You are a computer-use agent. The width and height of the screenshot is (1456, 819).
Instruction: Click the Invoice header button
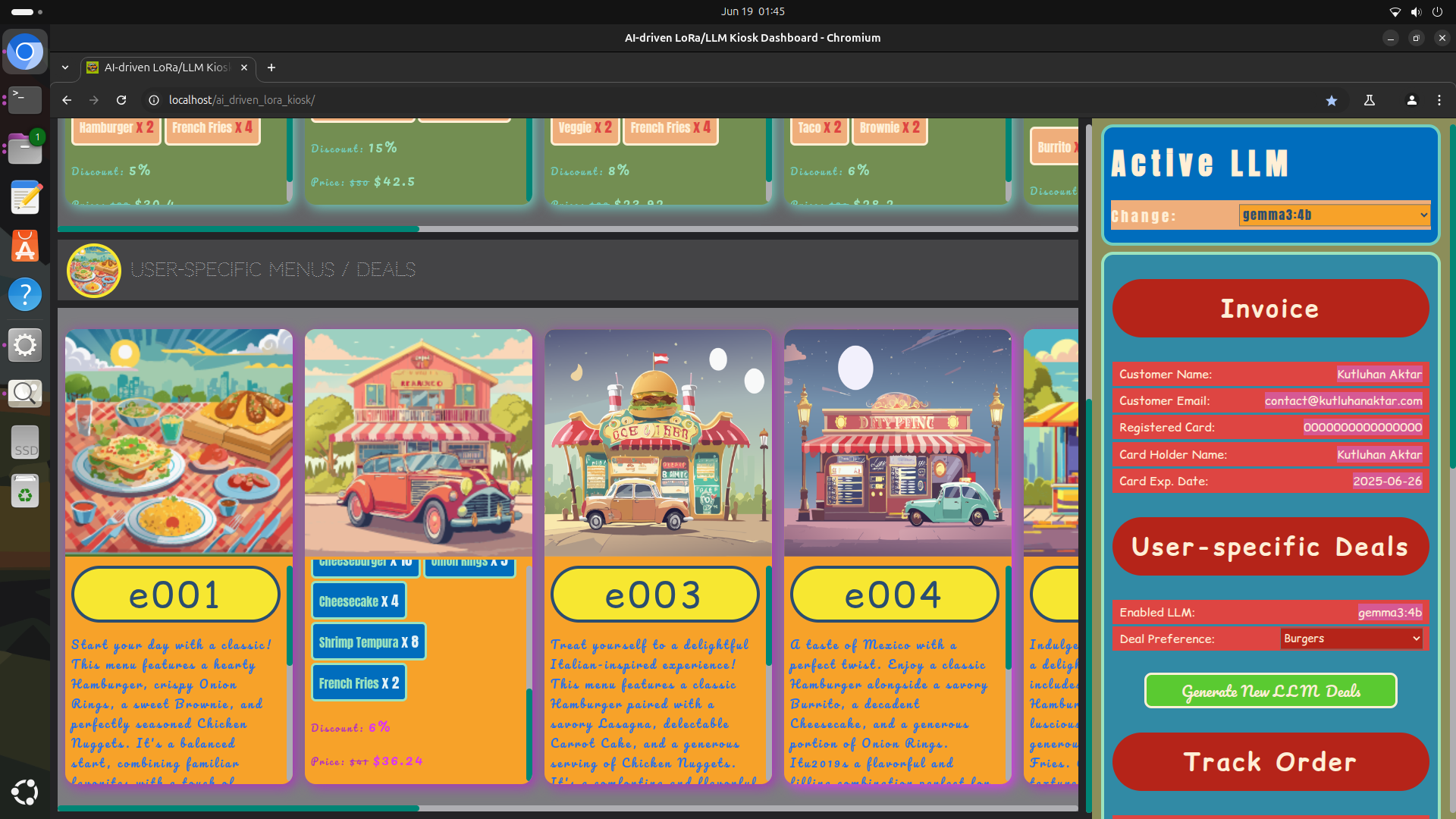tap(1270, 309)
